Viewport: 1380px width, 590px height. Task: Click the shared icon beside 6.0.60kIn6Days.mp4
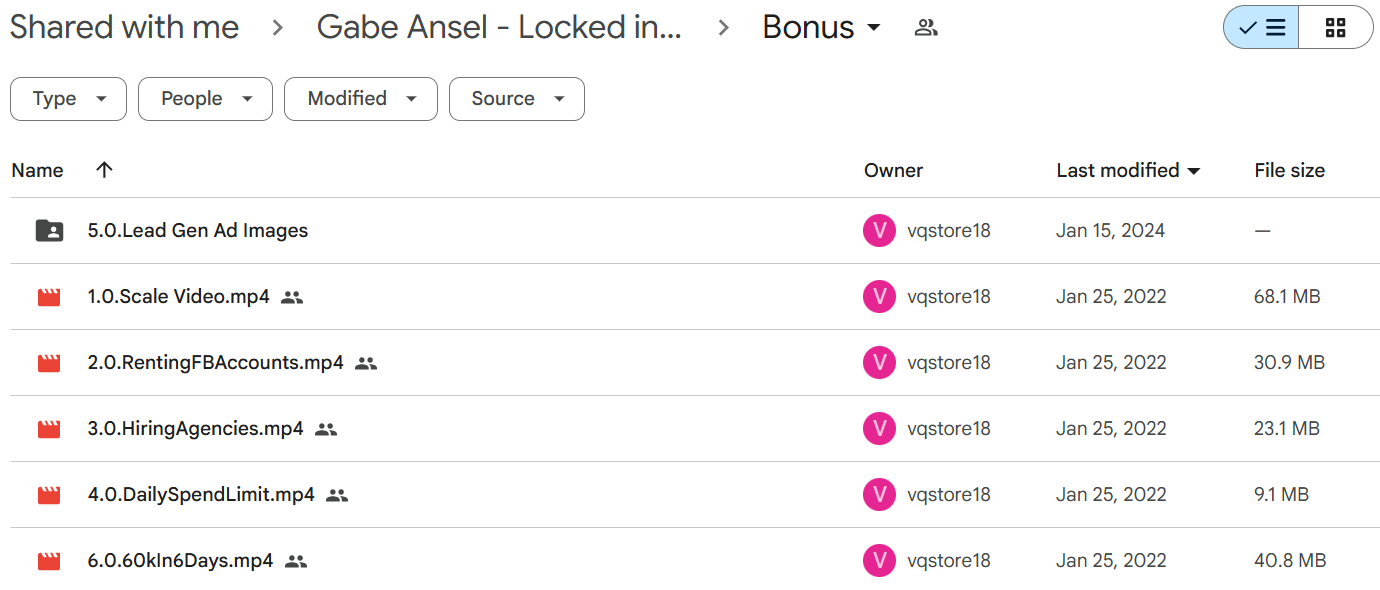coord(296,561)
